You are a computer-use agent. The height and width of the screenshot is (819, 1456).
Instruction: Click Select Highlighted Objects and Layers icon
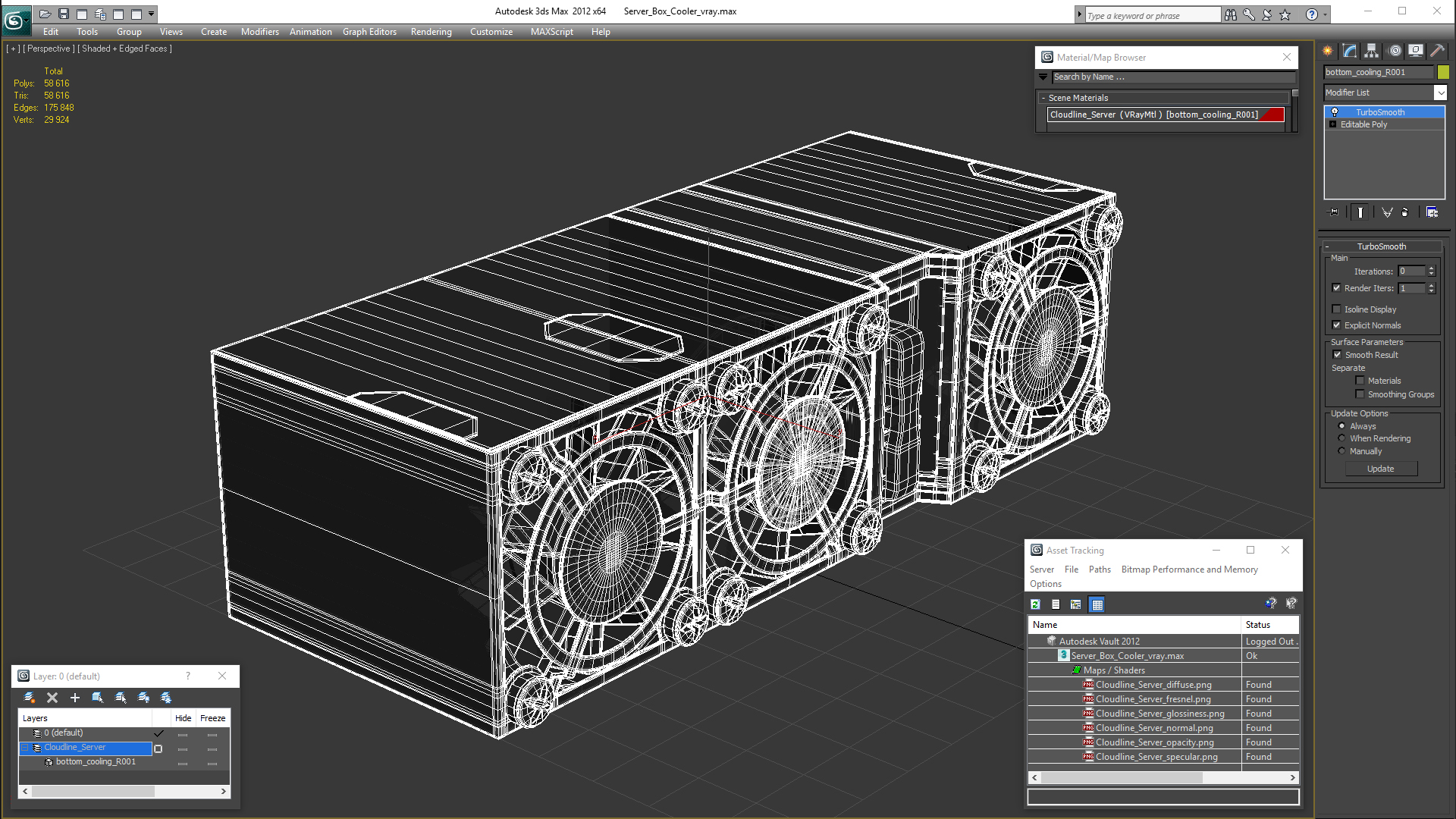pos(98,698)
